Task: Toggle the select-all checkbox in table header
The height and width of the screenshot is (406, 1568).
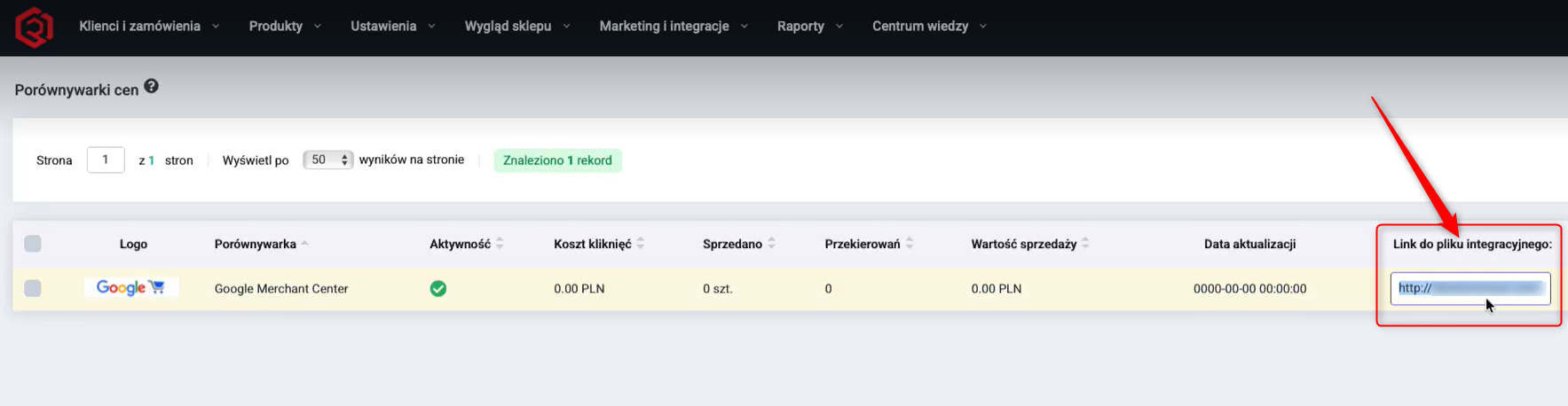Action: pyautogui.click(x=33, y=244)
